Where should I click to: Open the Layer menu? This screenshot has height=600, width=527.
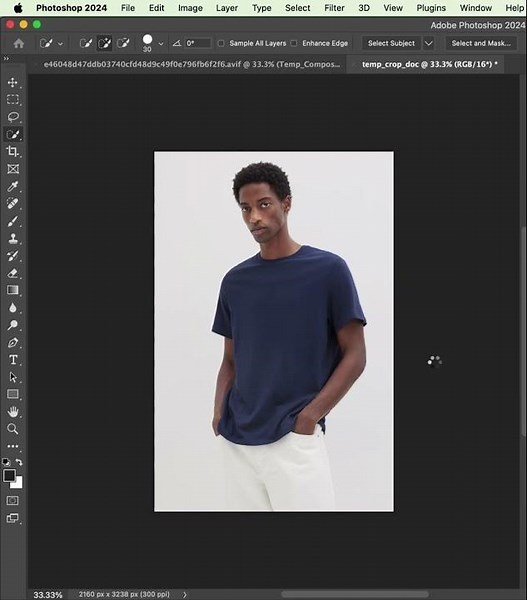[x=227, y=8]
